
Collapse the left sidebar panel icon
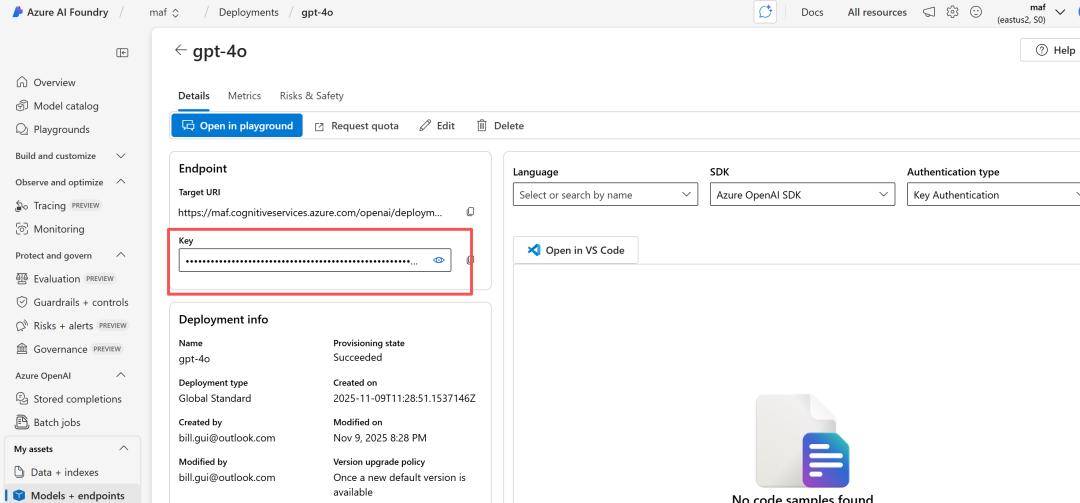[123, 52]
